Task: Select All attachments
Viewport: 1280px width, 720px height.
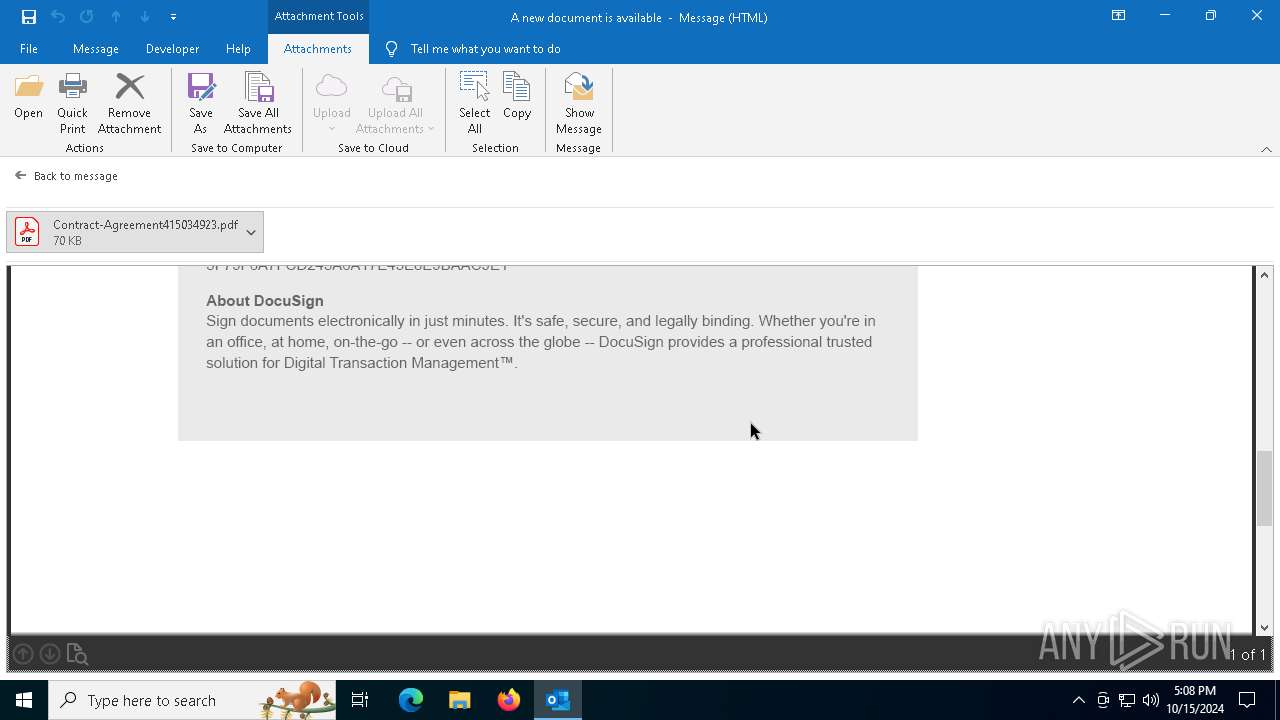Action: (x=474, y=104)
